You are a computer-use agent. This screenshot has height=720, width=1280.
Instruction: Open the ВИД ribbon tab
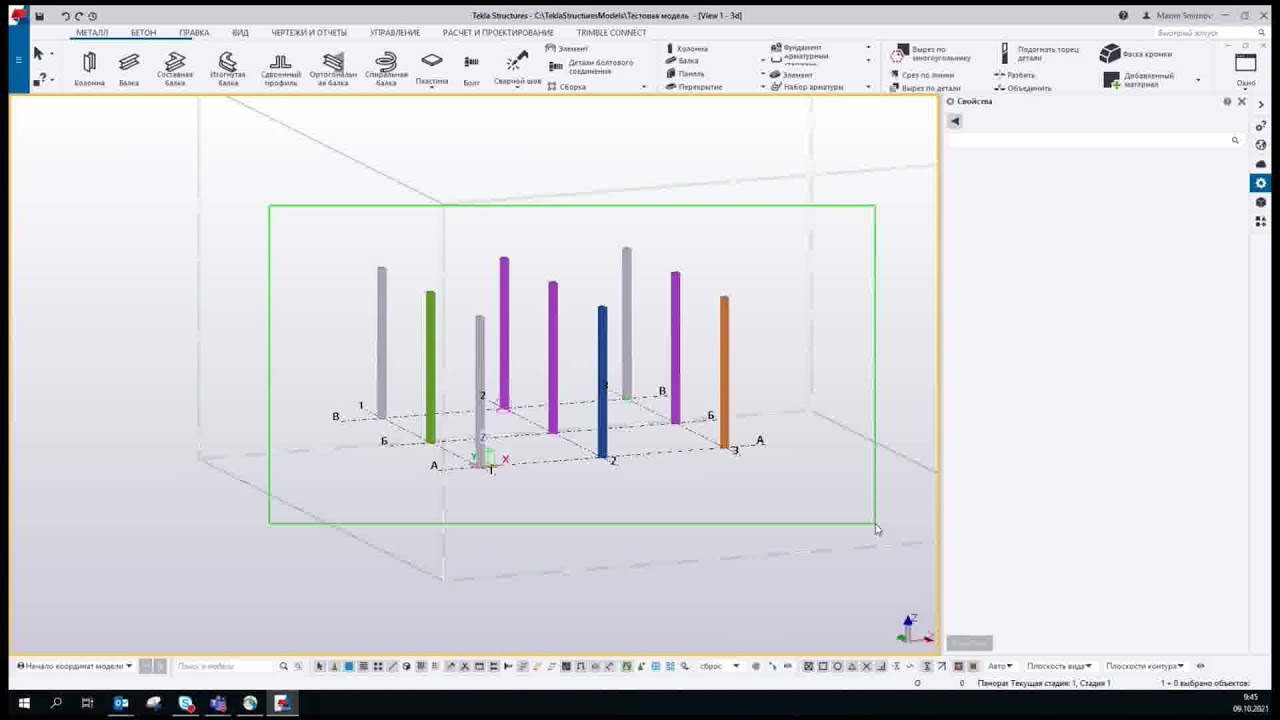[240, 33]
